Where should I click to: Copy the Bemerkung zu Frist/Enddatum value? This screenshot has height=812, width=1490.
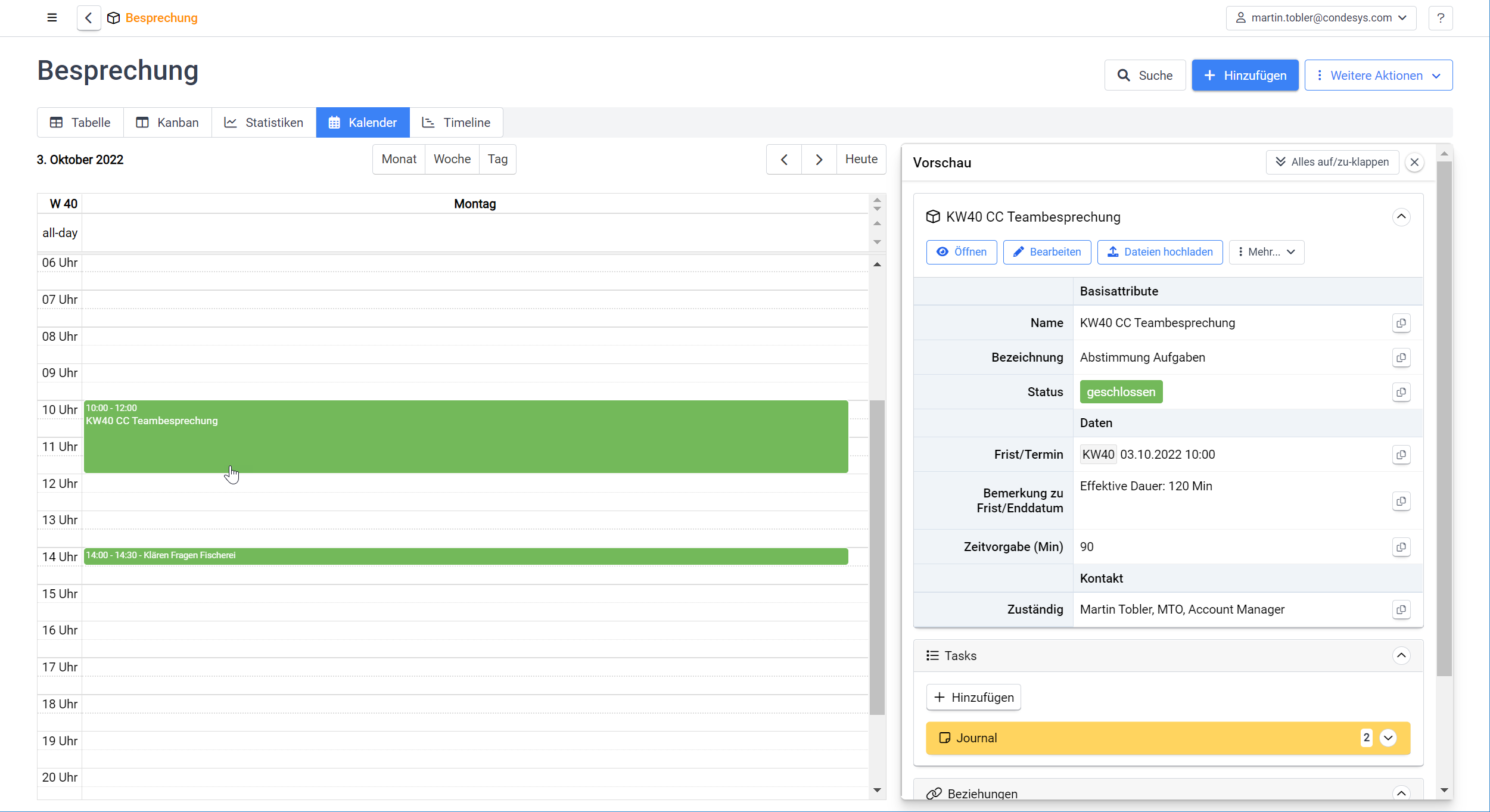[x=1401, y=501]
